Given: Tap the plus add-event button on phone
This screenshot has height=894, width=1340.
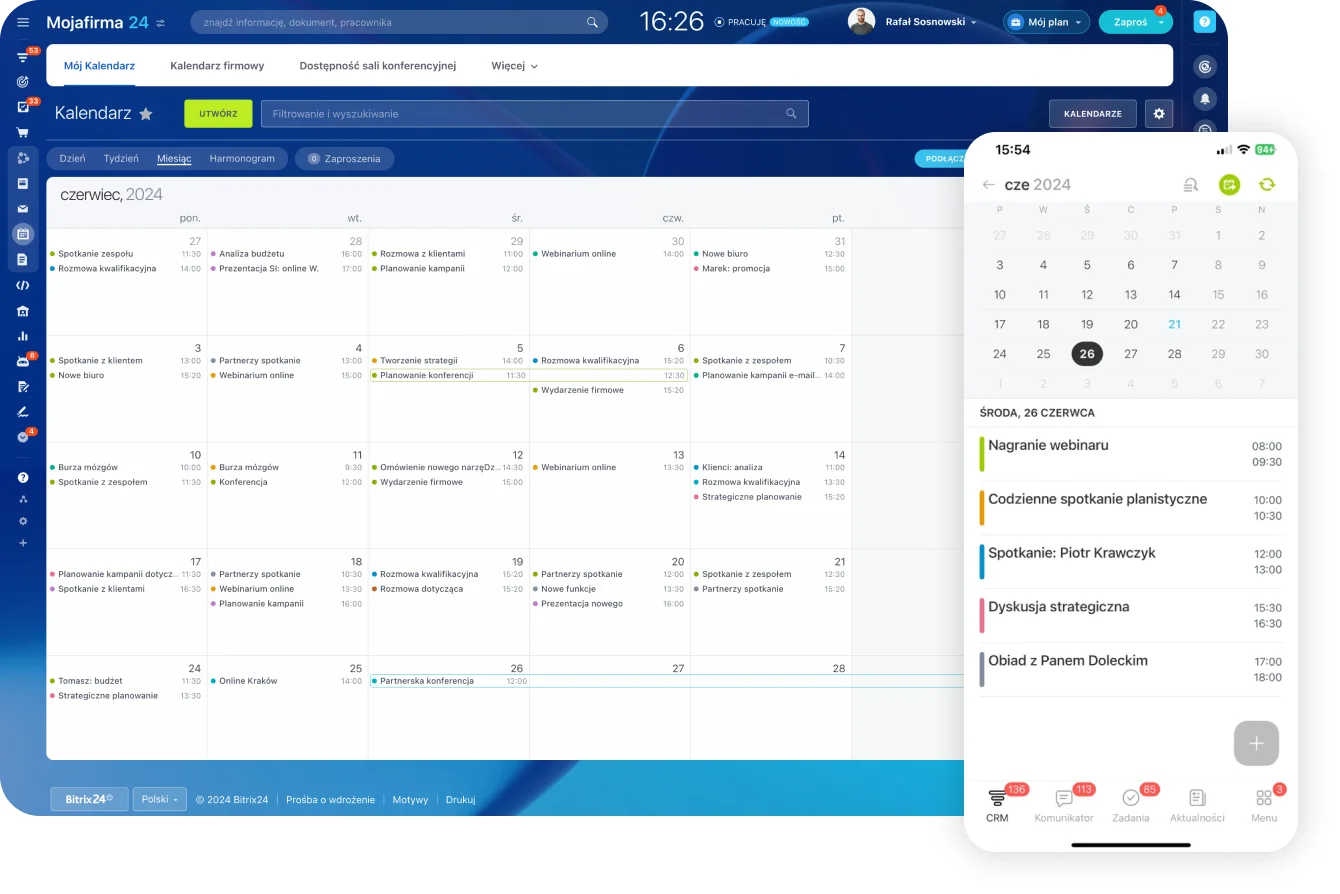Looking at the screenshot, I should tap(1256, 743).
